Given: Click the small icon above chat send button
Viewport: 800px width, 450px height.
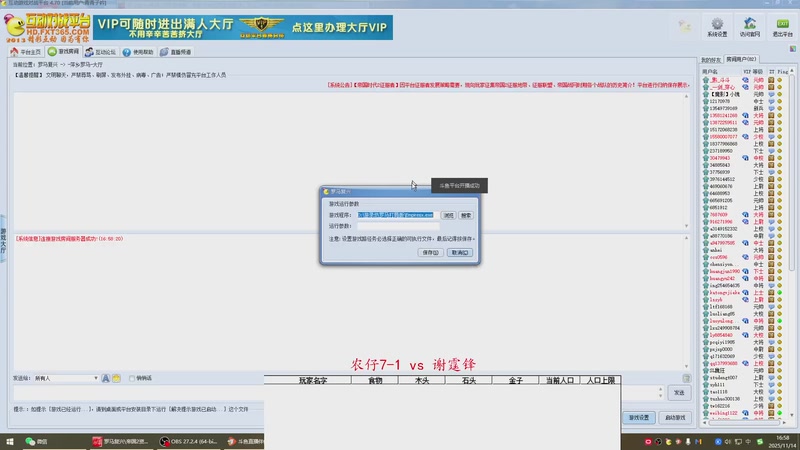Looking at the screenshot, I should point(687,378).
